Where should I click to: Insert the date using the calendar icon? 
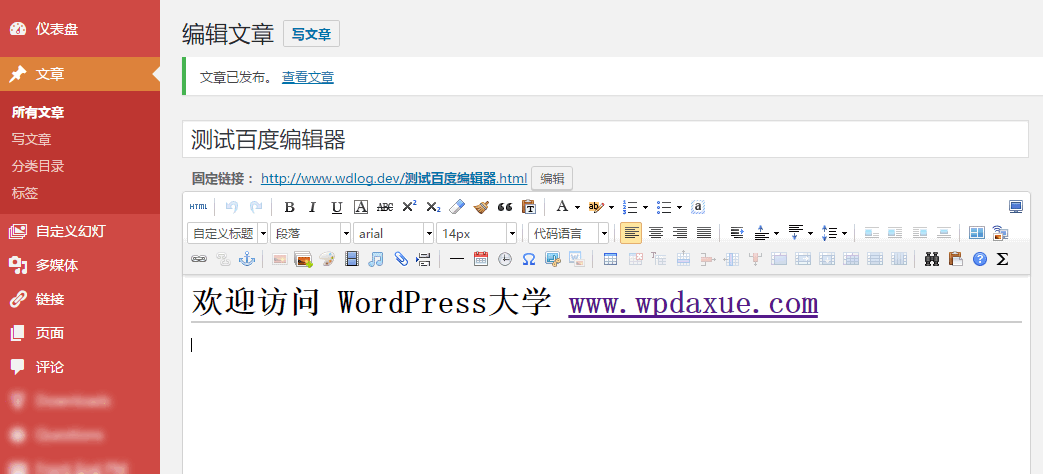pyautogui.click(x=480, y=259)
